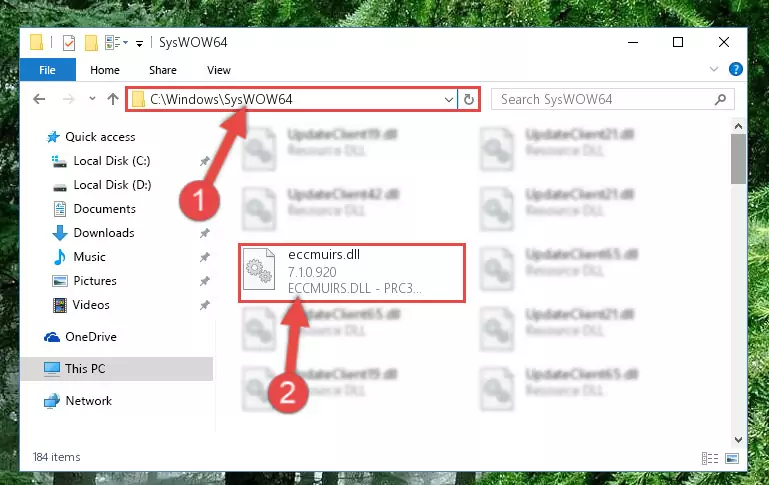
Task: Click the eccmuirs.dll gear file icon
Action: click(259, 270)
